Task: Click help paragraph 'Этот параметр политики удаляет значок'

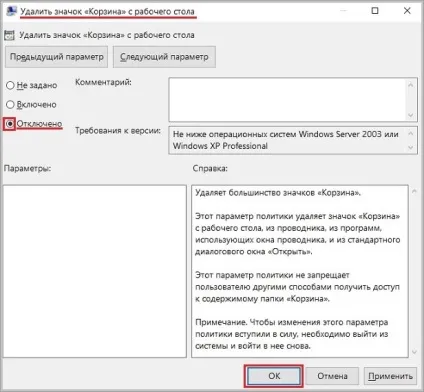Action: (x=298, y=234)
